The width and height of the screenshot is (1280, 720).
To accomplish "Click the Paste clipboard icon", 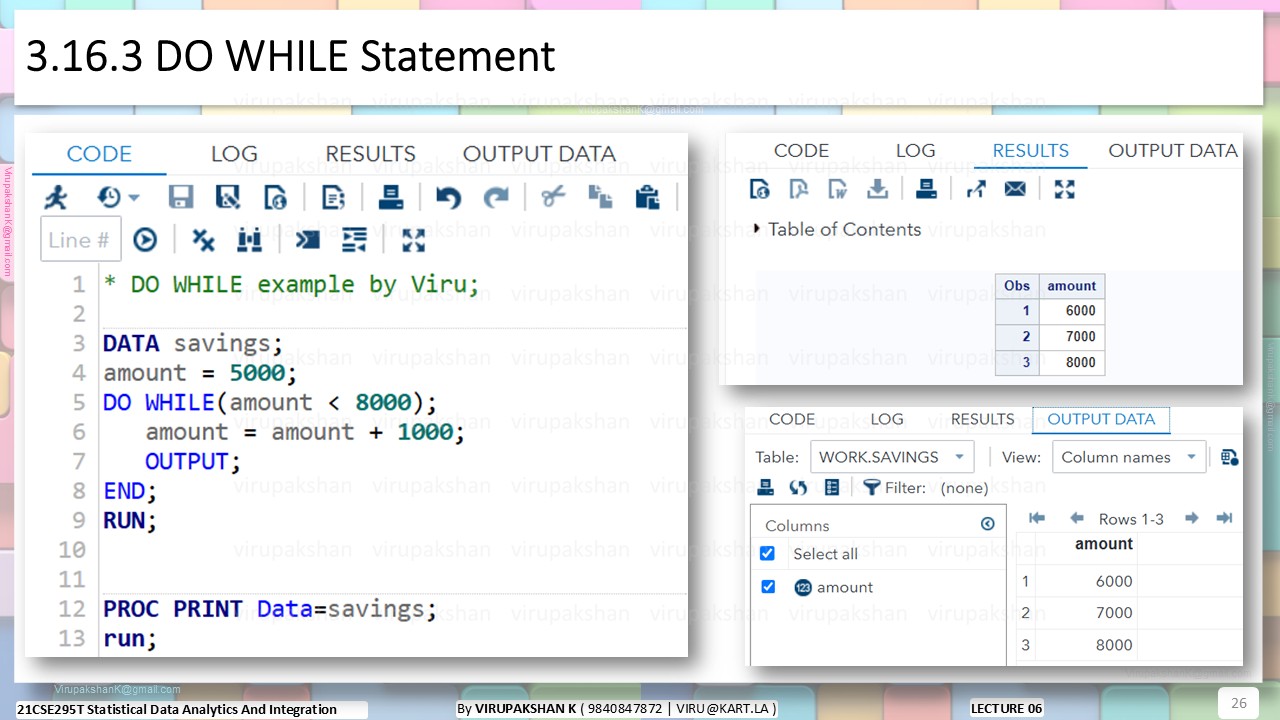I will [647, 197].
